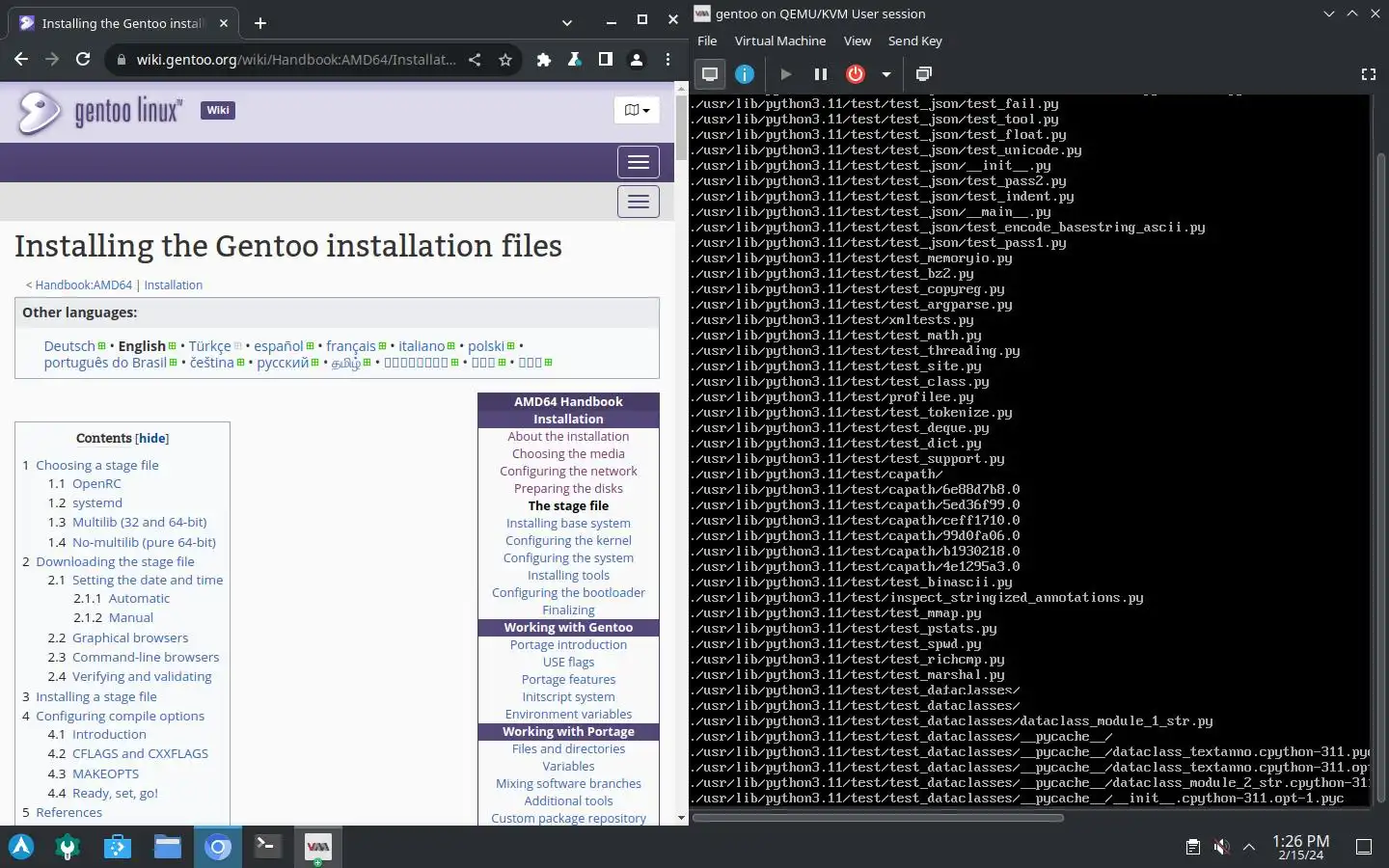
Task: Open Chrome tab search dropdown
Action: pos(567,23)
